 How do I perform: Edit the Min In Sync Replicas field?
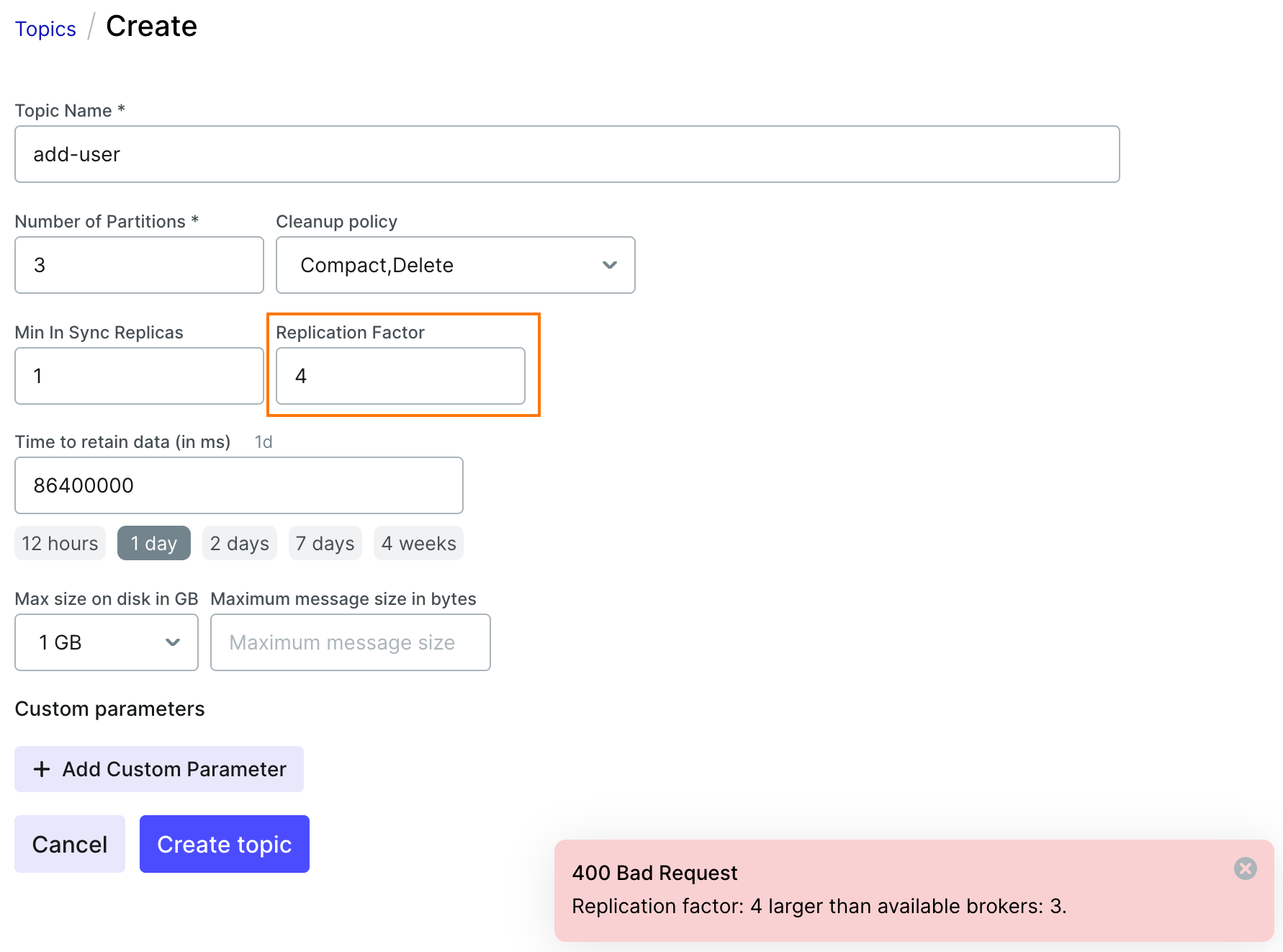pos(139,376)
